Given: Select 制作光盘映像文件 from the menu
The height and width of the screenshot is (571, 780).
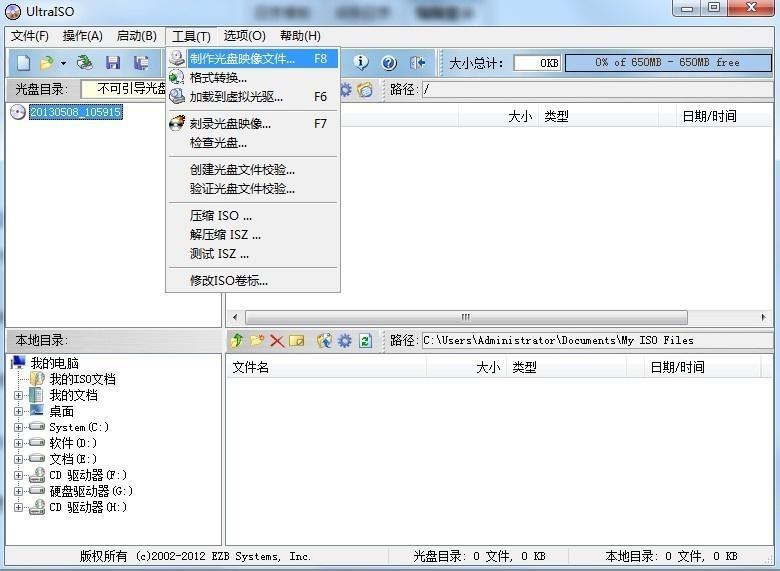Looking at the screenshot, I should [x=242, y=59].
